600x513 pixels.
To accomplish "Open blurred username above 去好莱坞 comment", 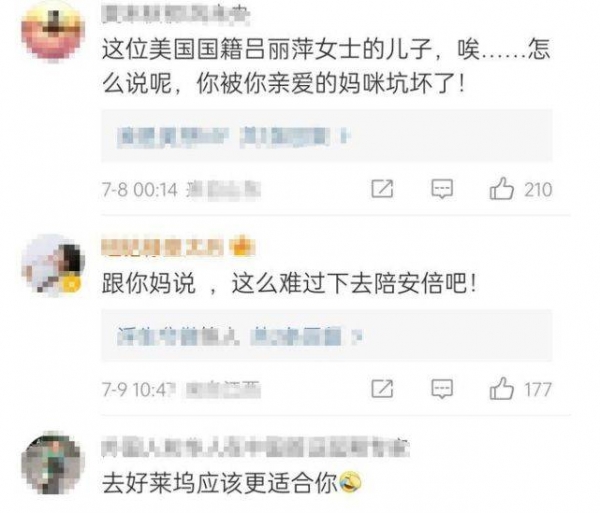I will pos(256,446).
